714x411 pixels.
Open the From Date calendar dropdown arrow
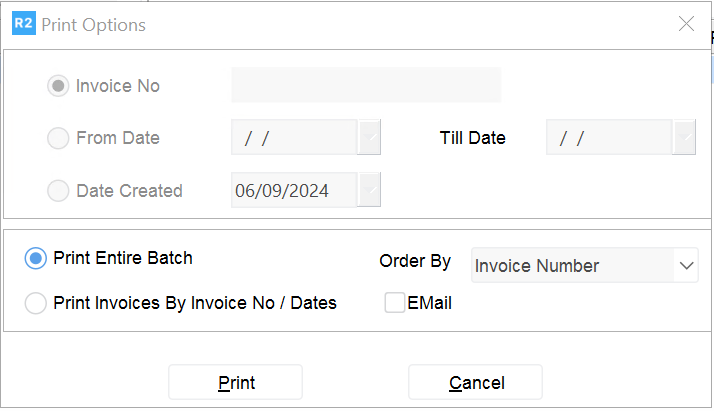370,138
